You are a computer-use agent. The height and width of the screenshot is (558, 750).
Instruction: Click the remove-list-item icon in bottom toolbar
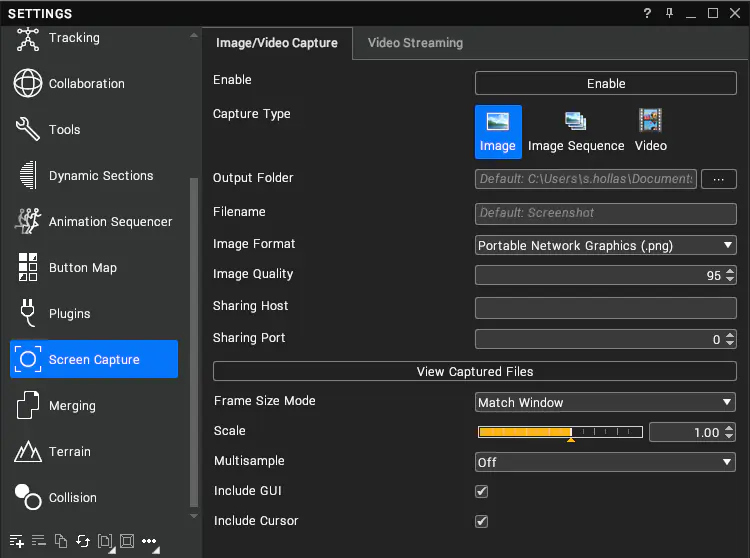click(39, 541)
